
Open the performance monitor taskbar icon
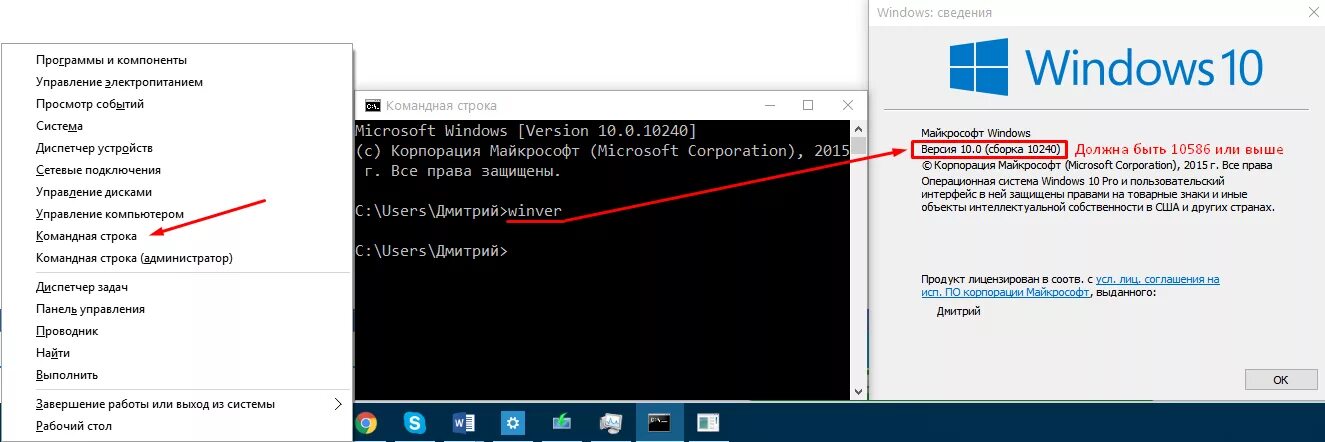[610, 423]
